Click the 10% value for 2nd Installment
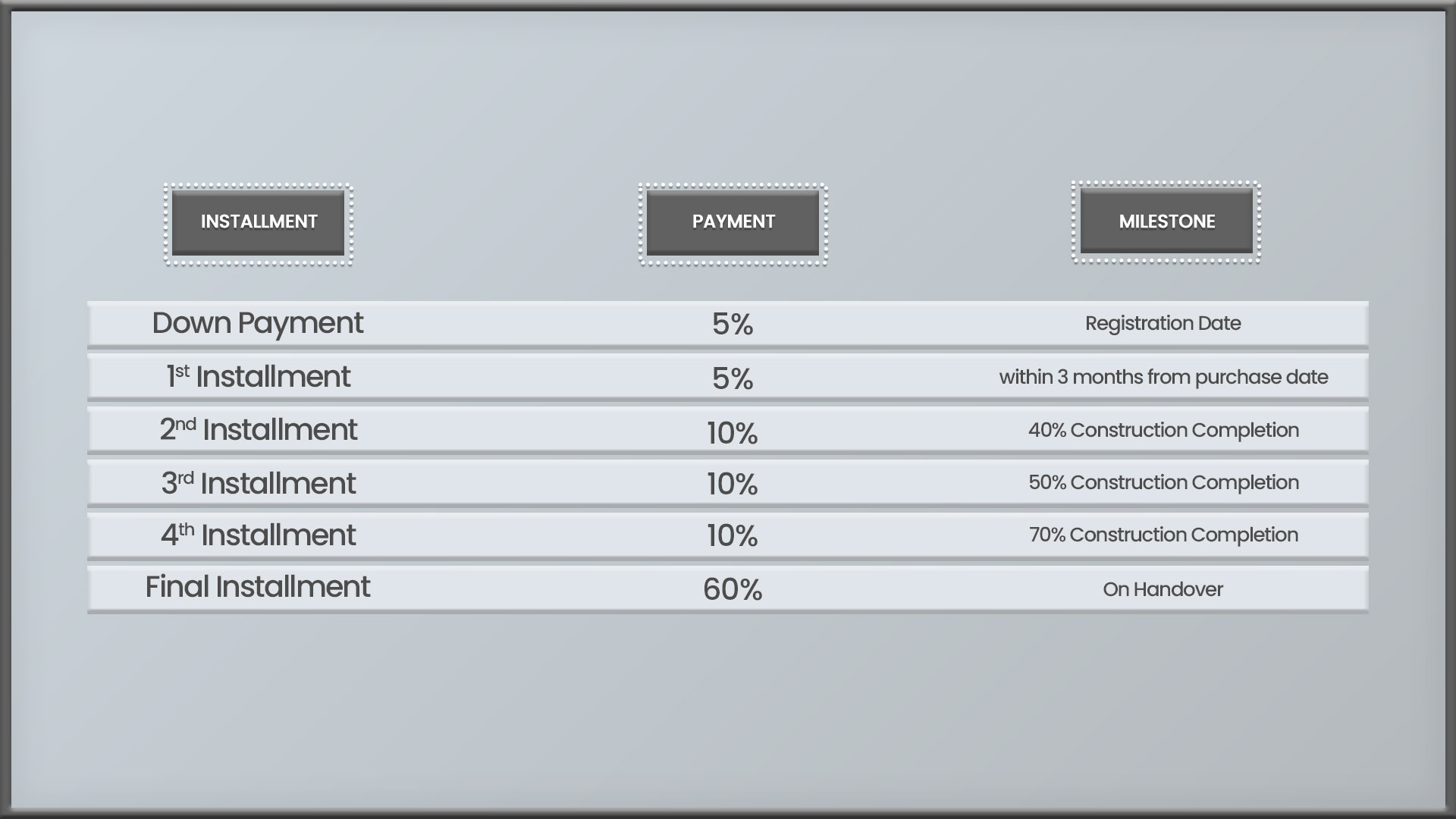Viewport: 1456px width, 819px height. [733, 433]
